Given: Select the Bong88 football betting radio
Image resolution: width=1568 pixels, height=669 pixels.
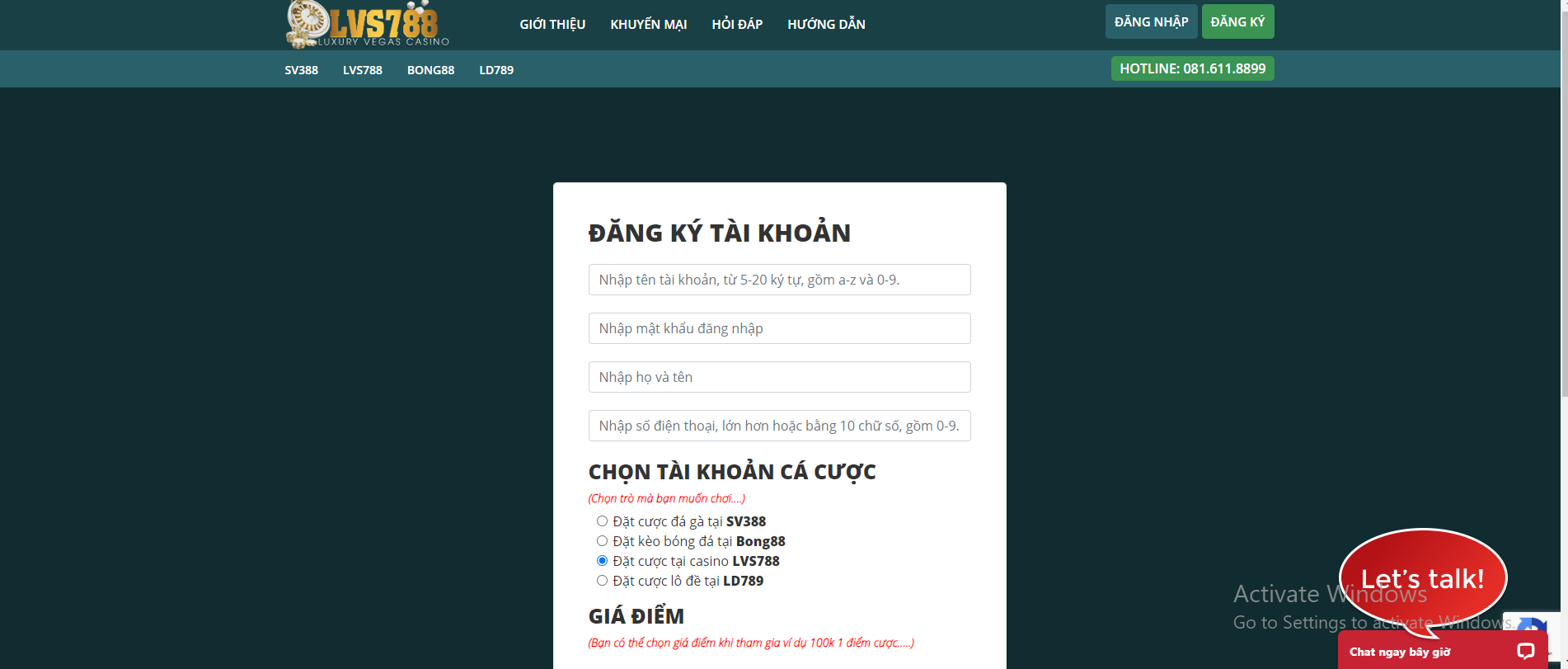Looking at the screenshot, I should pos(602,541).
